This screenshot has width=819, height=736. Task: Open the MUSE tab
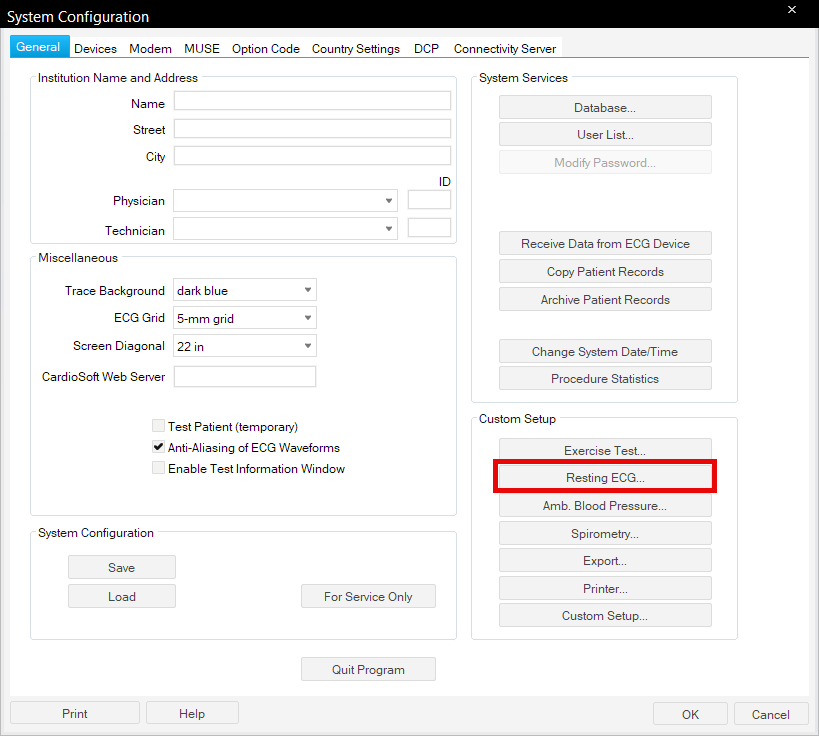[201, 48]
